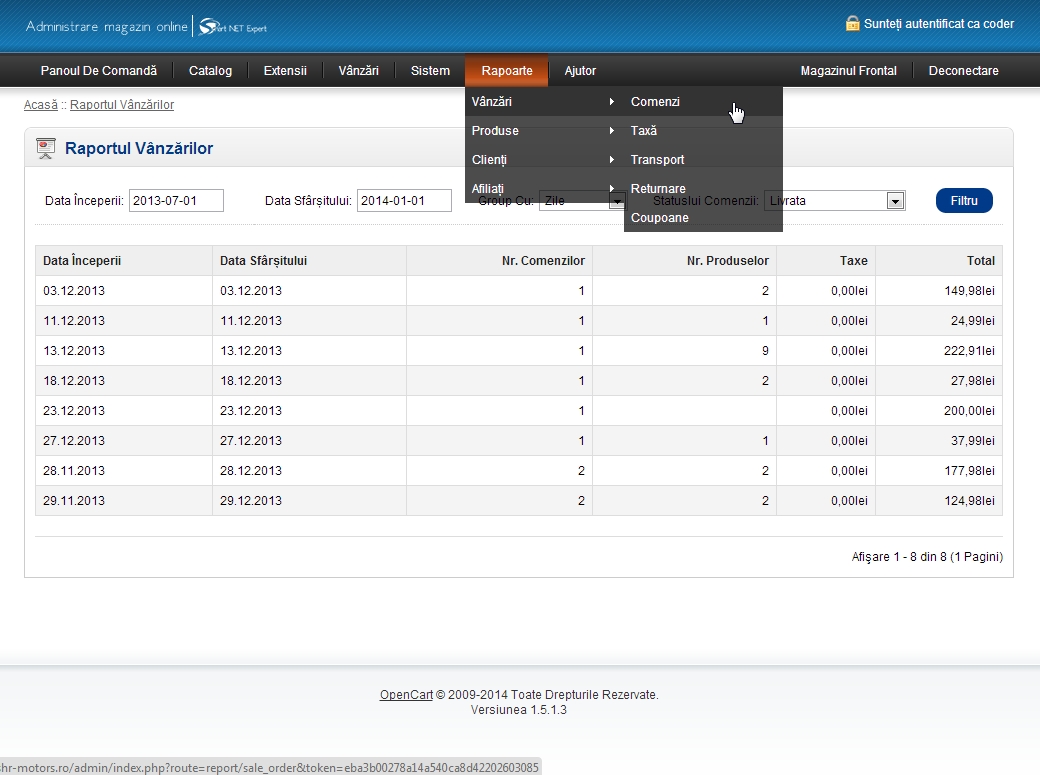
Task: Select Comenzi from the sales submenu
Action: coord(655,102)
